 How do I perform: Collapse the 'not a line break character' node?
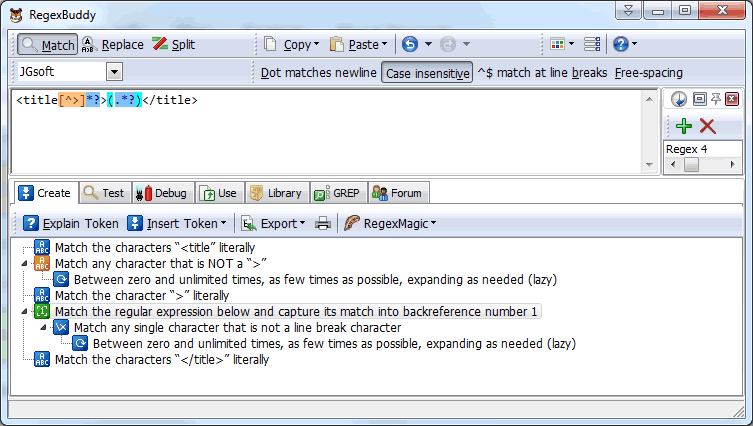click(x=43, y=328)
